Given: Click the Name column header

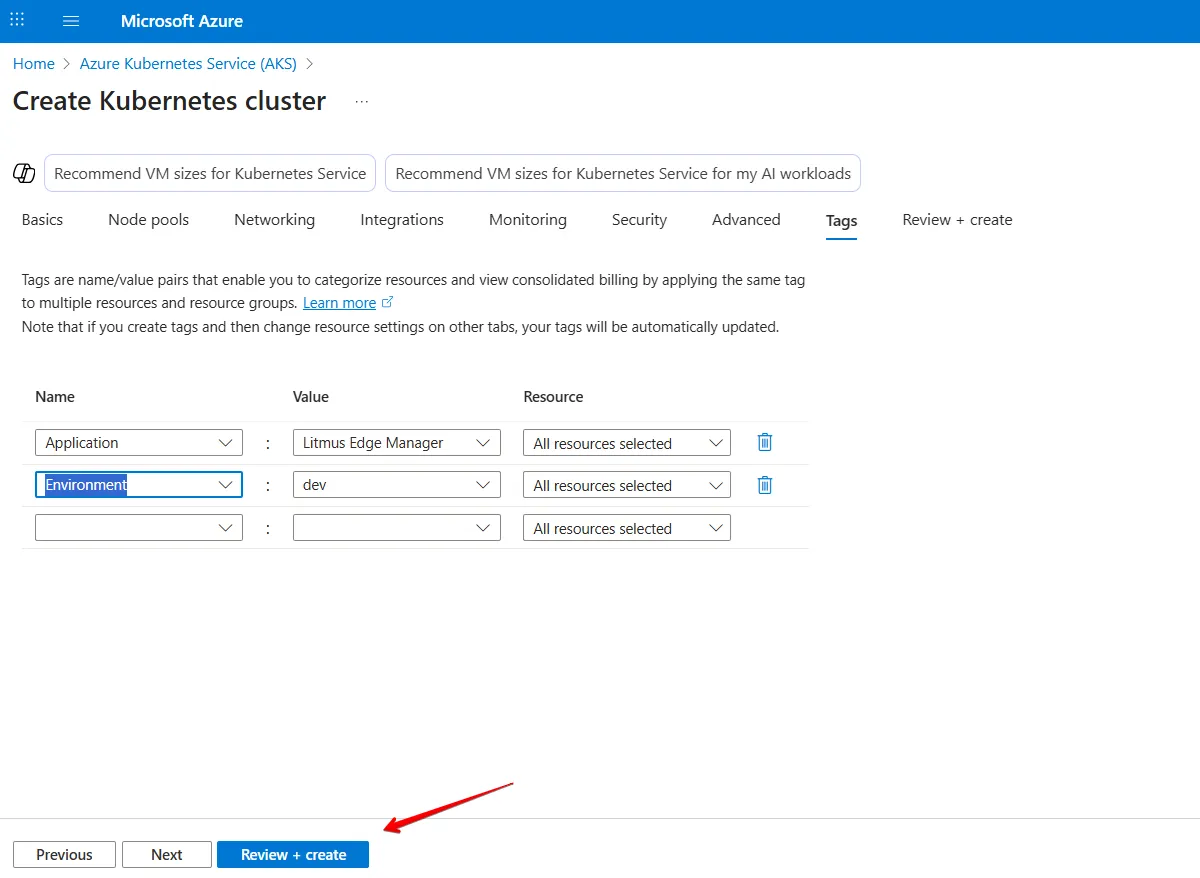Looking at the screenshot, I should pyautogui.click(x=55, y=397).
